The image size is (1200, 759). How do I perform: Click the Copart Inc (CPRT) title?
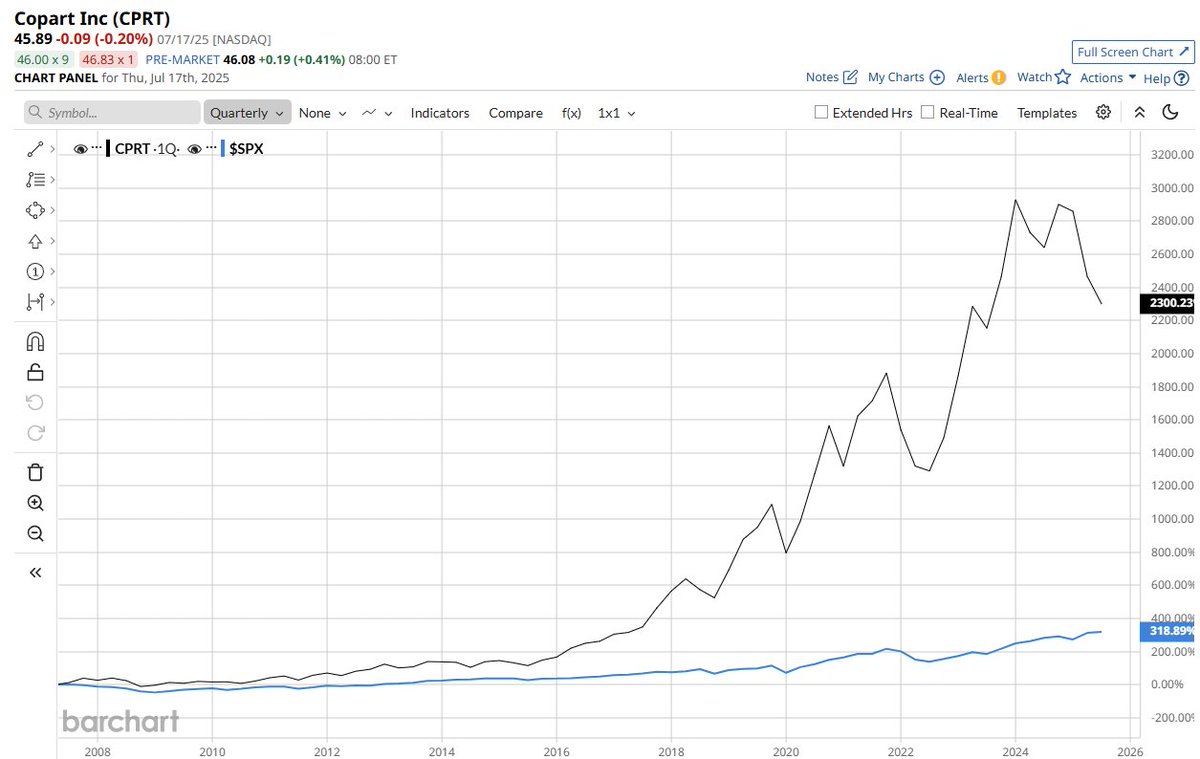[x=93, y=18]
